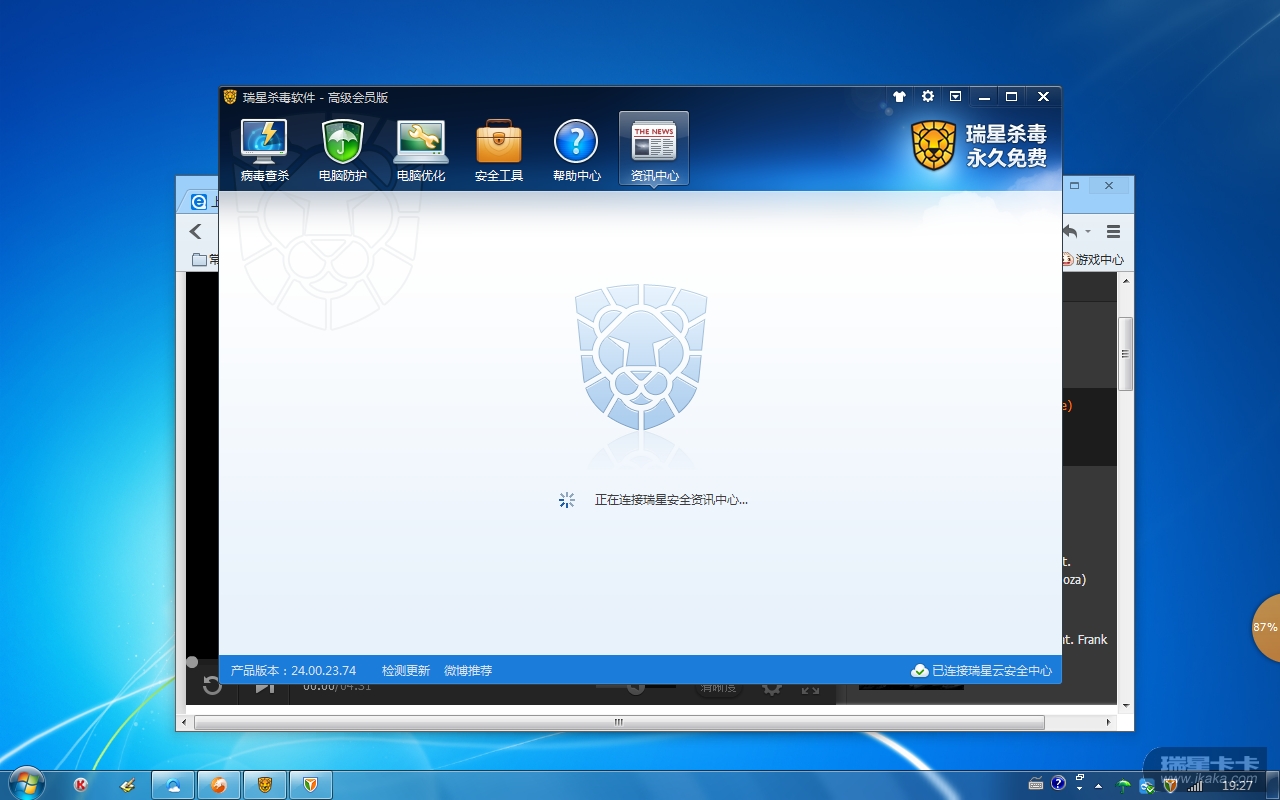Click the green umbrella tray icon

tap(1124, 785)
